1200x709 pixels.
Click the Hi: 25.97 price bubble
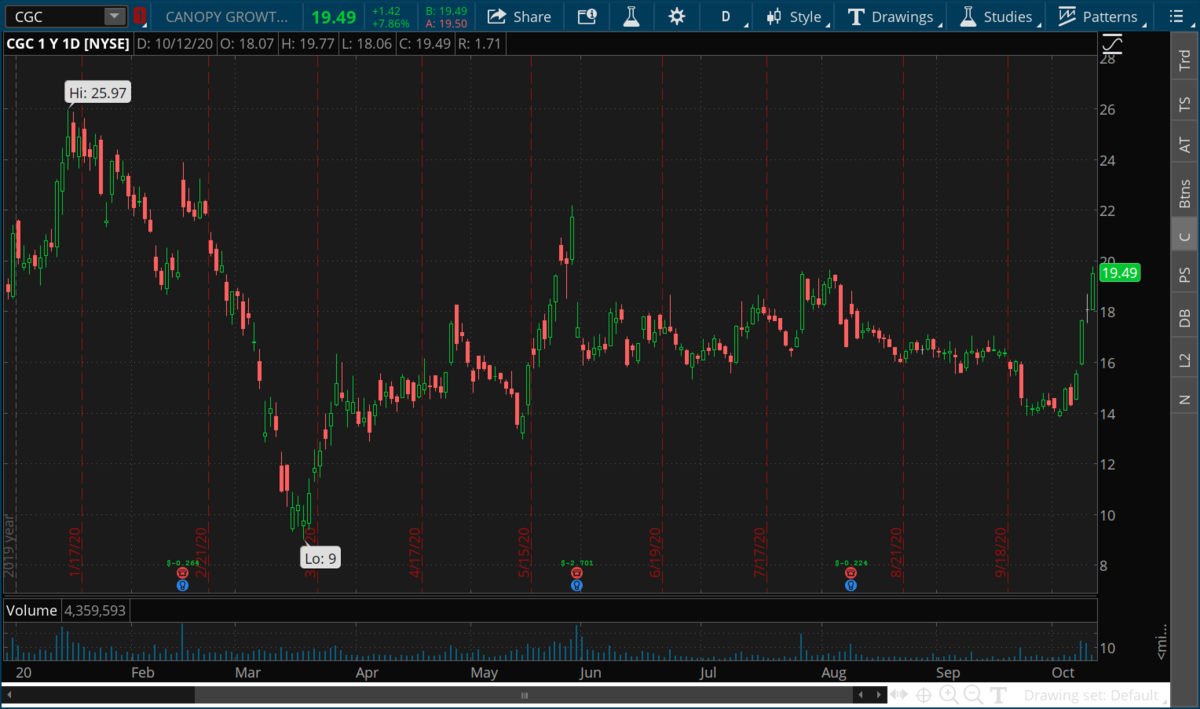[x=98, y=93]
